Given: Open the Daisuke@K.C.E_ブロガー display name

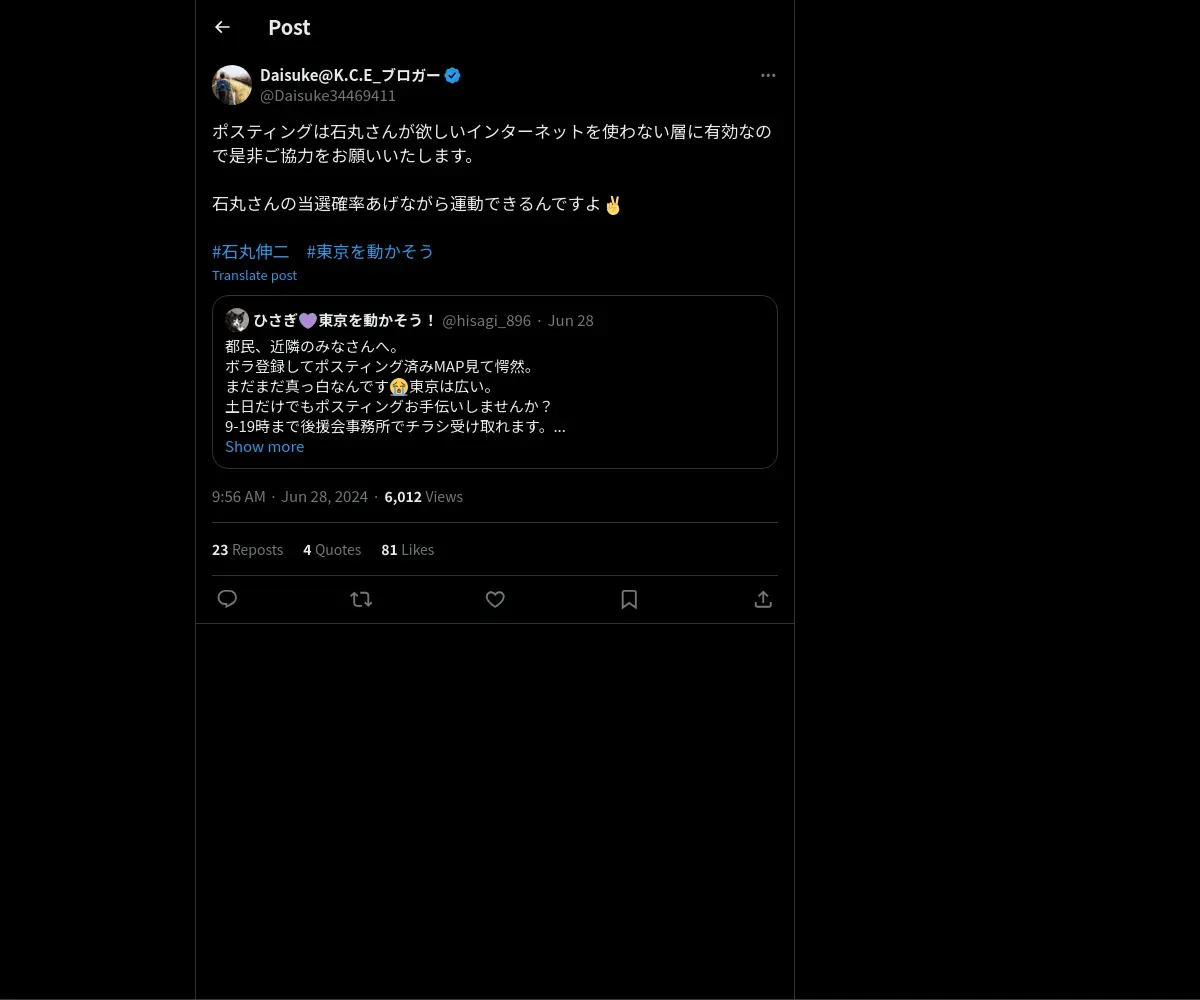Looking at the screenshot, I should click(x=350, y=75).
